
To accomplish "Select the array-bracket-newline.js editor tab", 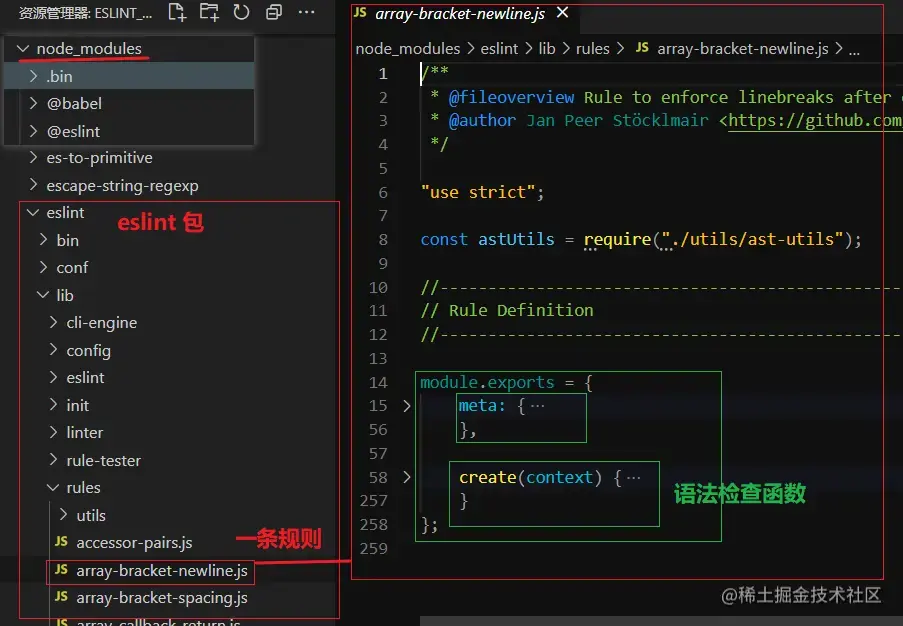I will click(x=460, y=14).
